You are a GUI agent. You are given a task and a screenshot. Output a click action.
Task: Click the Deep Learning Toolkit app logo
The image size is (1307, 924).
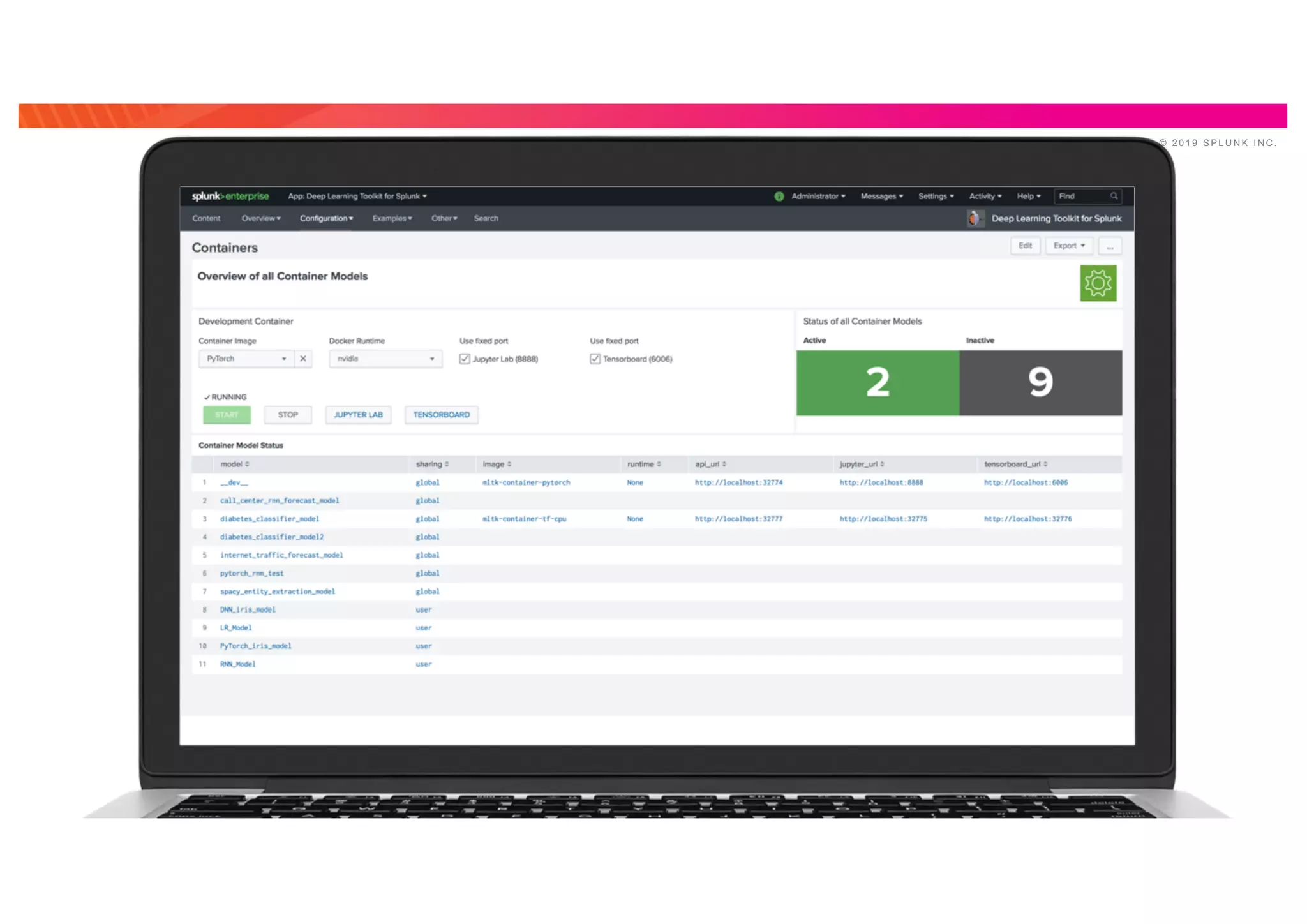point(975,219)
